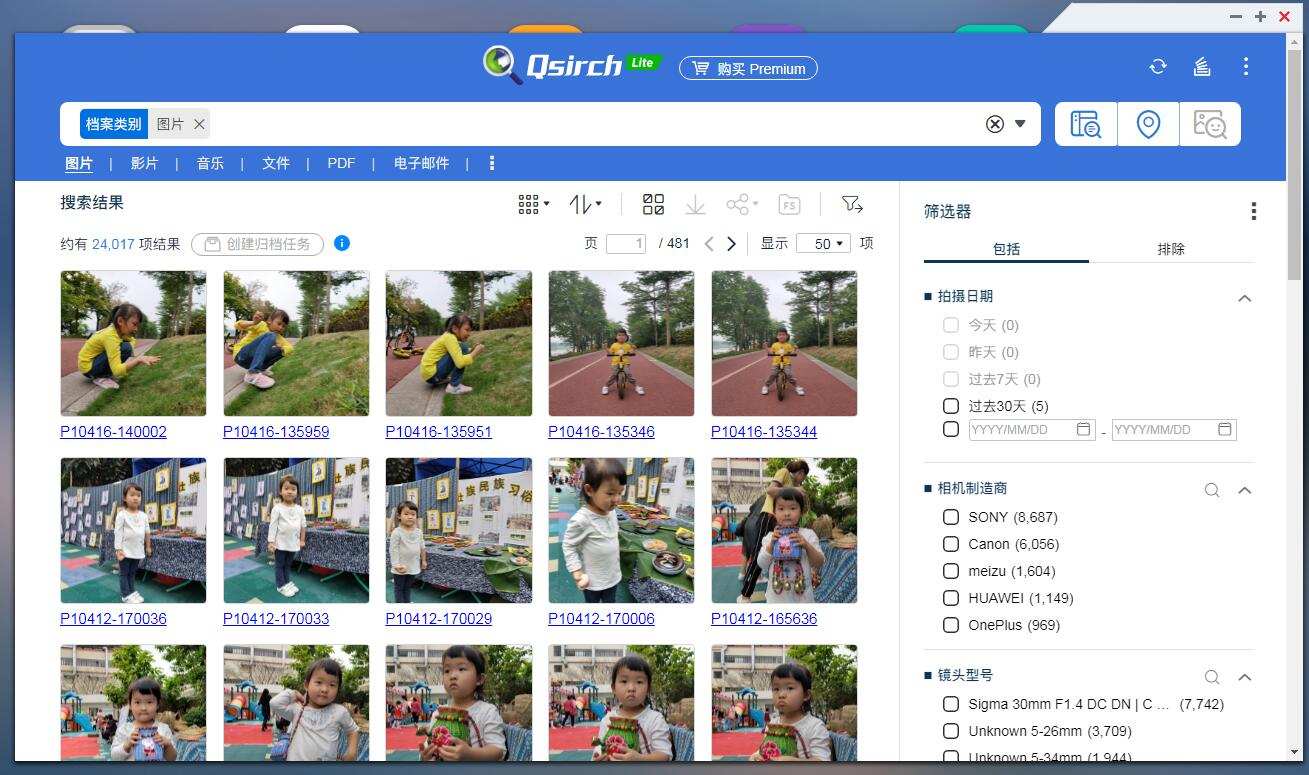This screenshot has height=775, width=1309.
Task: Click the share icon in the toolbar
Action: pos(740,204)
